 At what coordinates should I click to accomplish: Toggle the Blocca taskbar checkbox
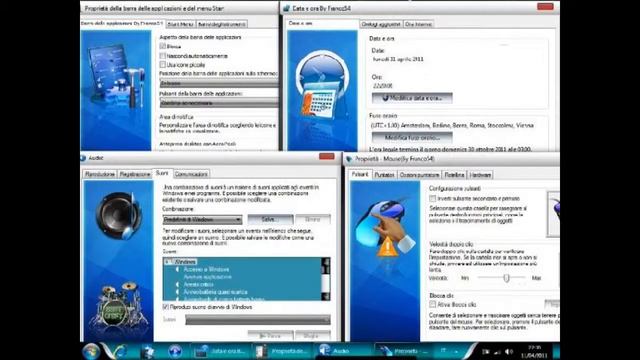(x=163, y=46)
